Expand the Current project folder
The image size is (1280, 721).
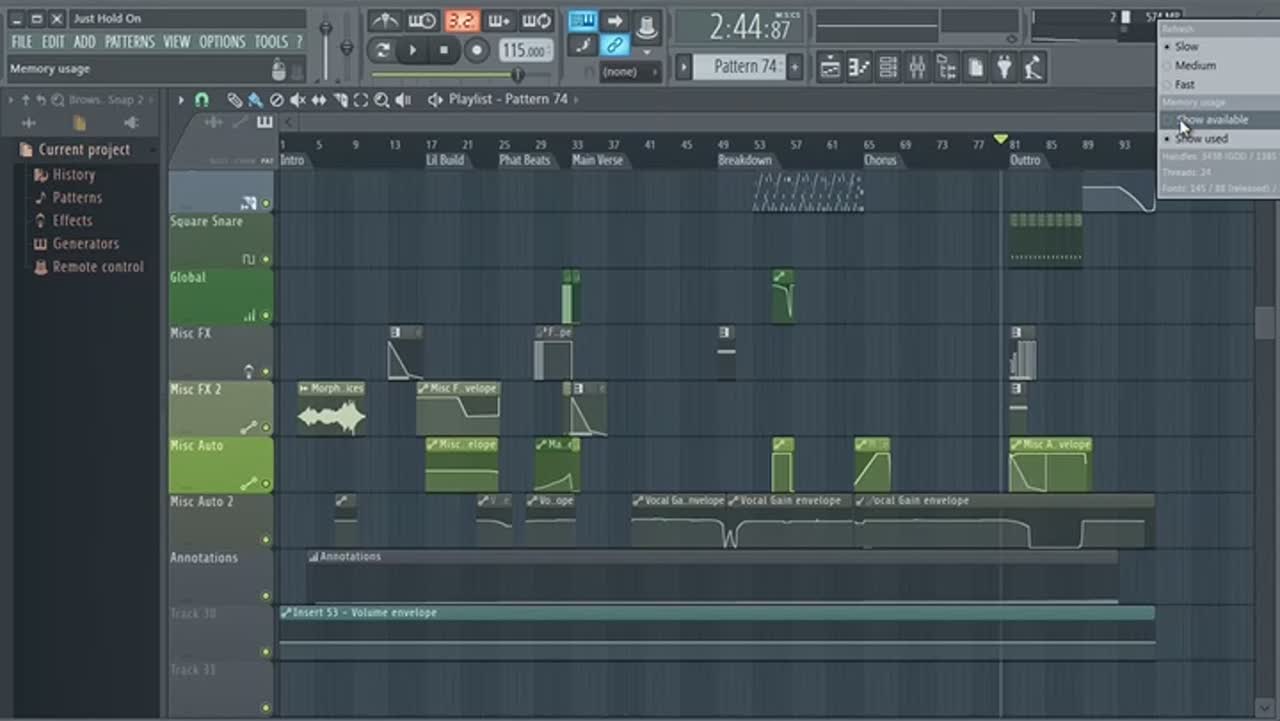[84, 150]
